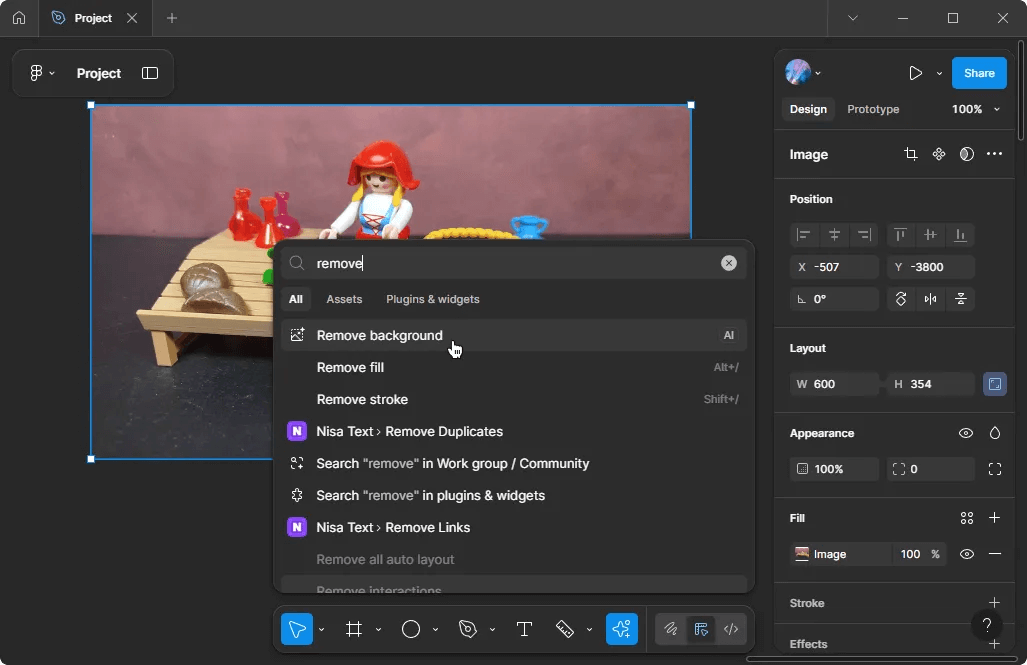1027x665 pixels.
Task: Select the Text tool
Action: [x=524, y=629]
